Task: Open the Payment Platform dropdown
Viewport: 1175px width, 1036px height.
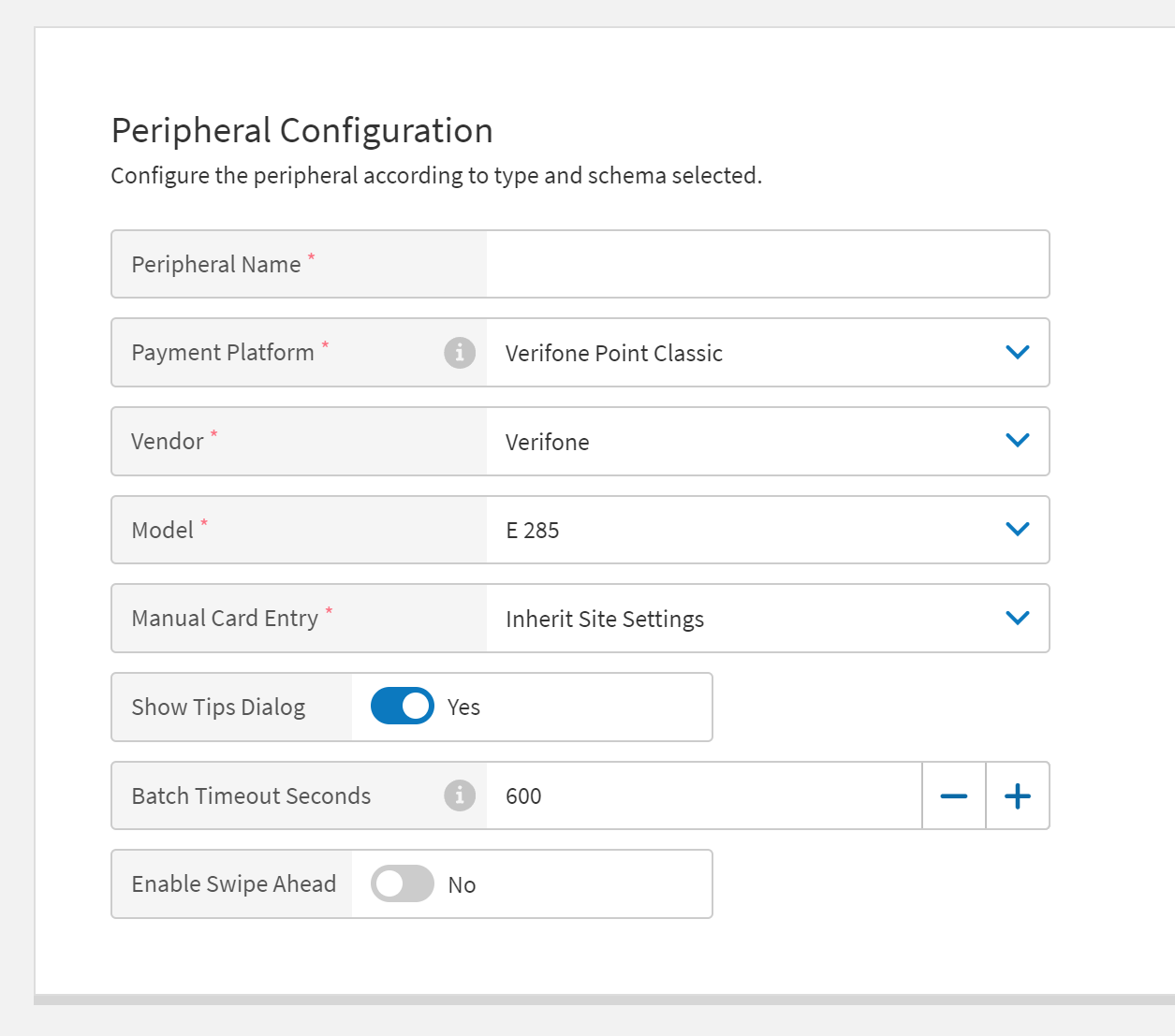Action: (x=768, y=353)
